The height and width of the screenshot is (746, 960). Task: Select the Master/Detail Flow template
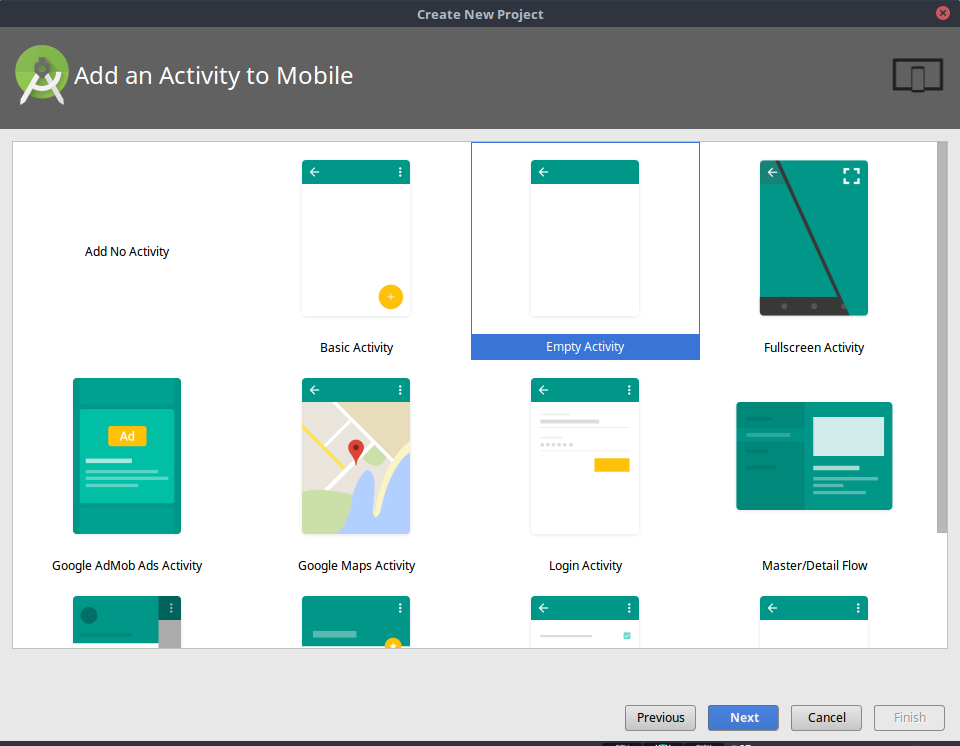pos(814,456)
